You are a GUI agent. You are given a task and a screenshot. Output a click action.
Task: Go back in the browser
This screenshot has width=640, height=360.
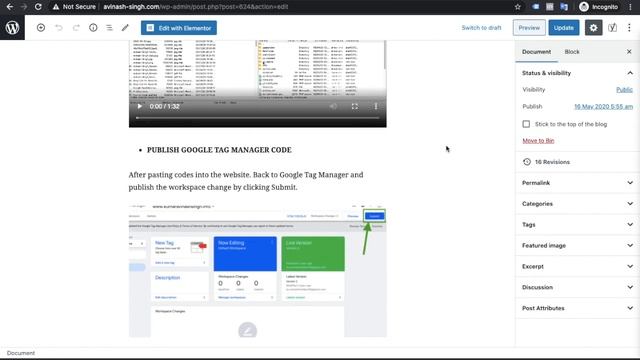[x=10, y=7]
